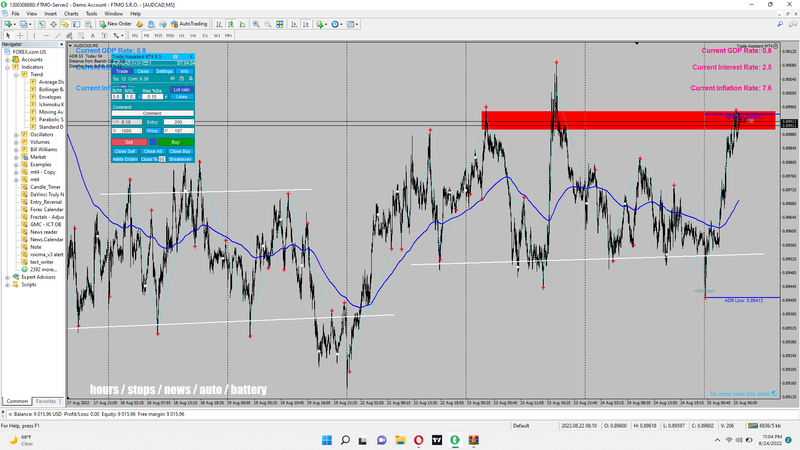
Task: Click the blue color square between Sell and Buy
Action: pos(153,142)
